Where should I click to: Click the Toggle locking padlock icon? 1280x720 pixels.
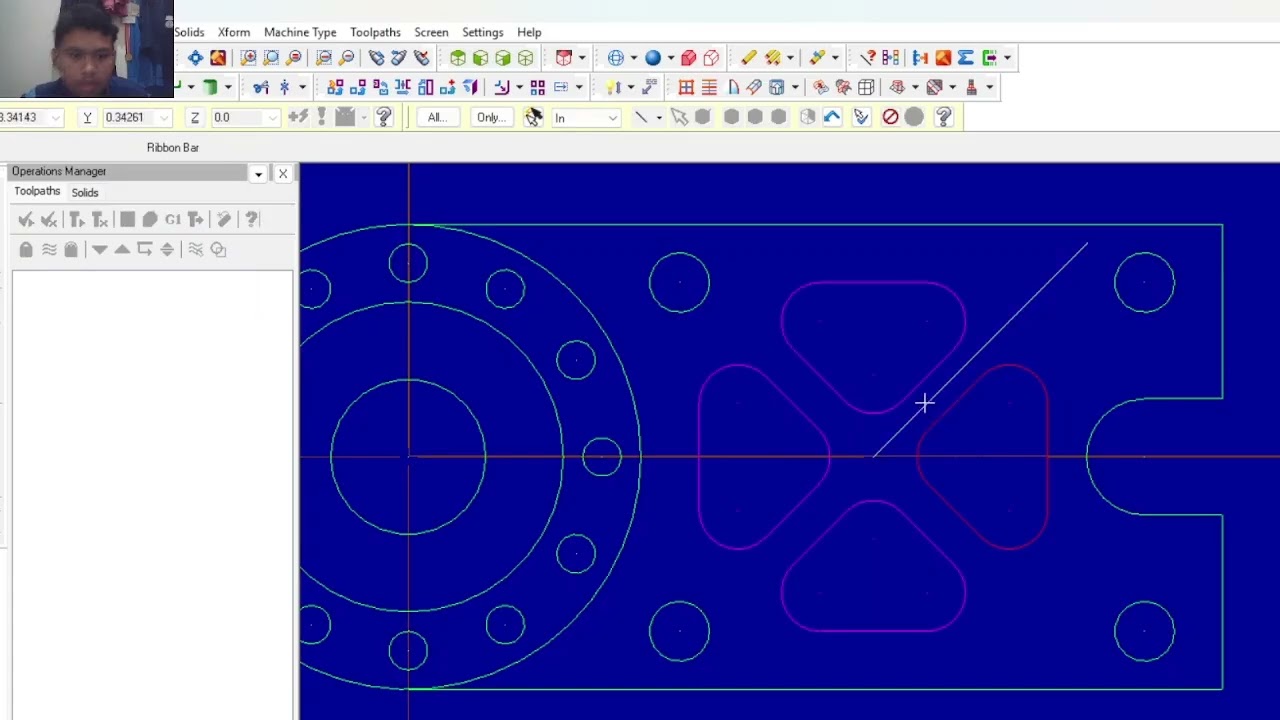[26, 249]
